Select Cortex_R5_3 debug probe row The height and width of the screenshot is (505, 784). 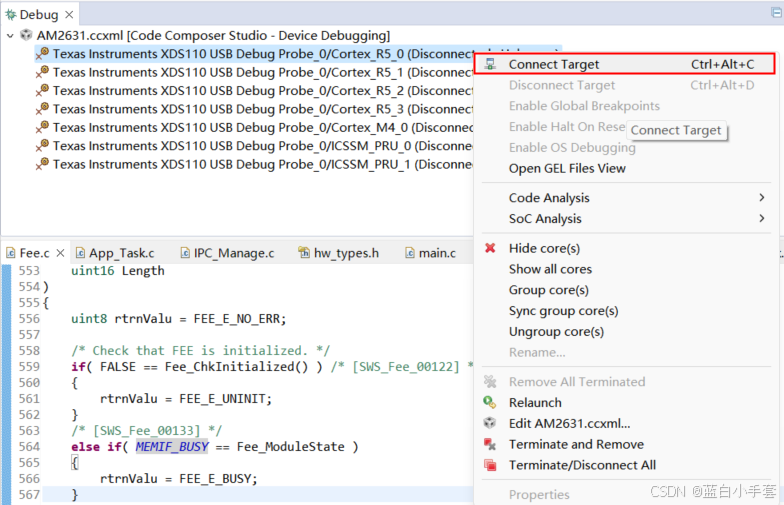click(x=255, y=109)
